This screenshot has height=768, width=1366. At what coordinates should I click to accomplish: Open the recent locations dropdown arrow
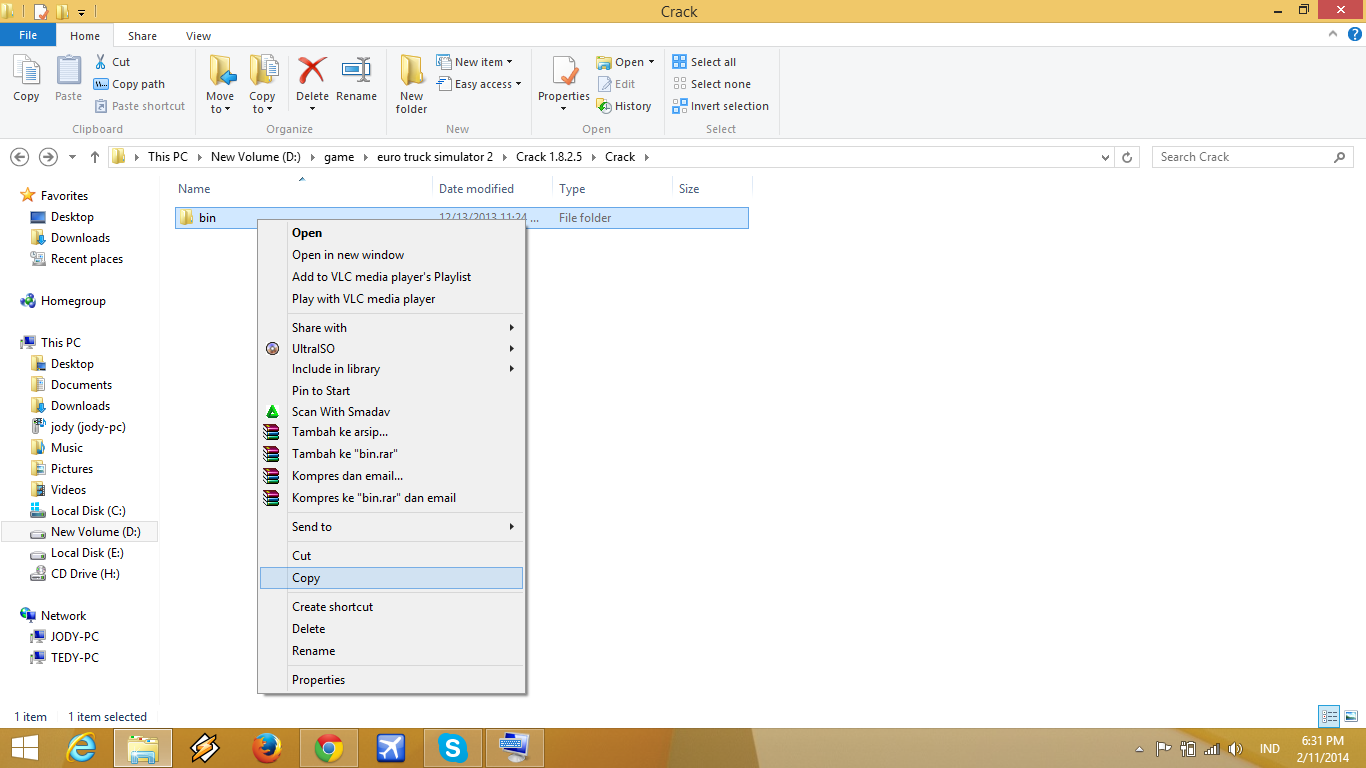click(73, 157)
